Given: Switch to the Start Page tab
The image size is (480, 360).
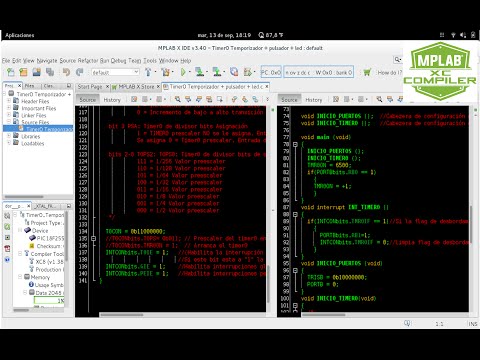Looking at the screenshot, I should (x=90, y=87).
